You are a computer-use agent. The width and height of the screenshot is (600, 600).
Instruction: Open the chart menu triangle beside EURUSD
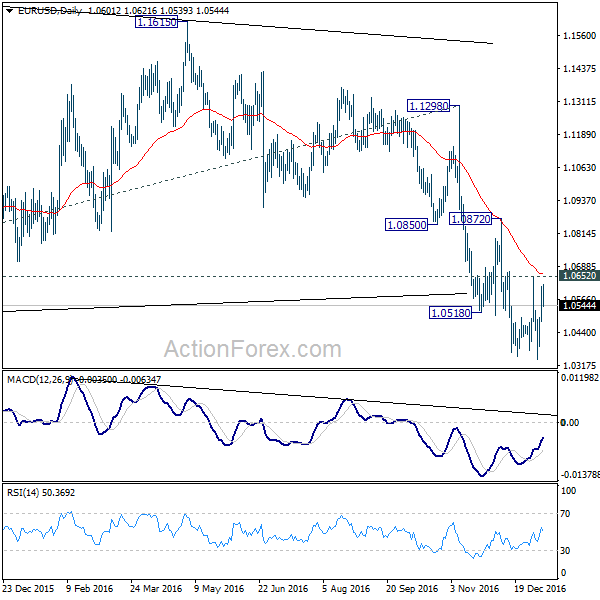(10, 11)
